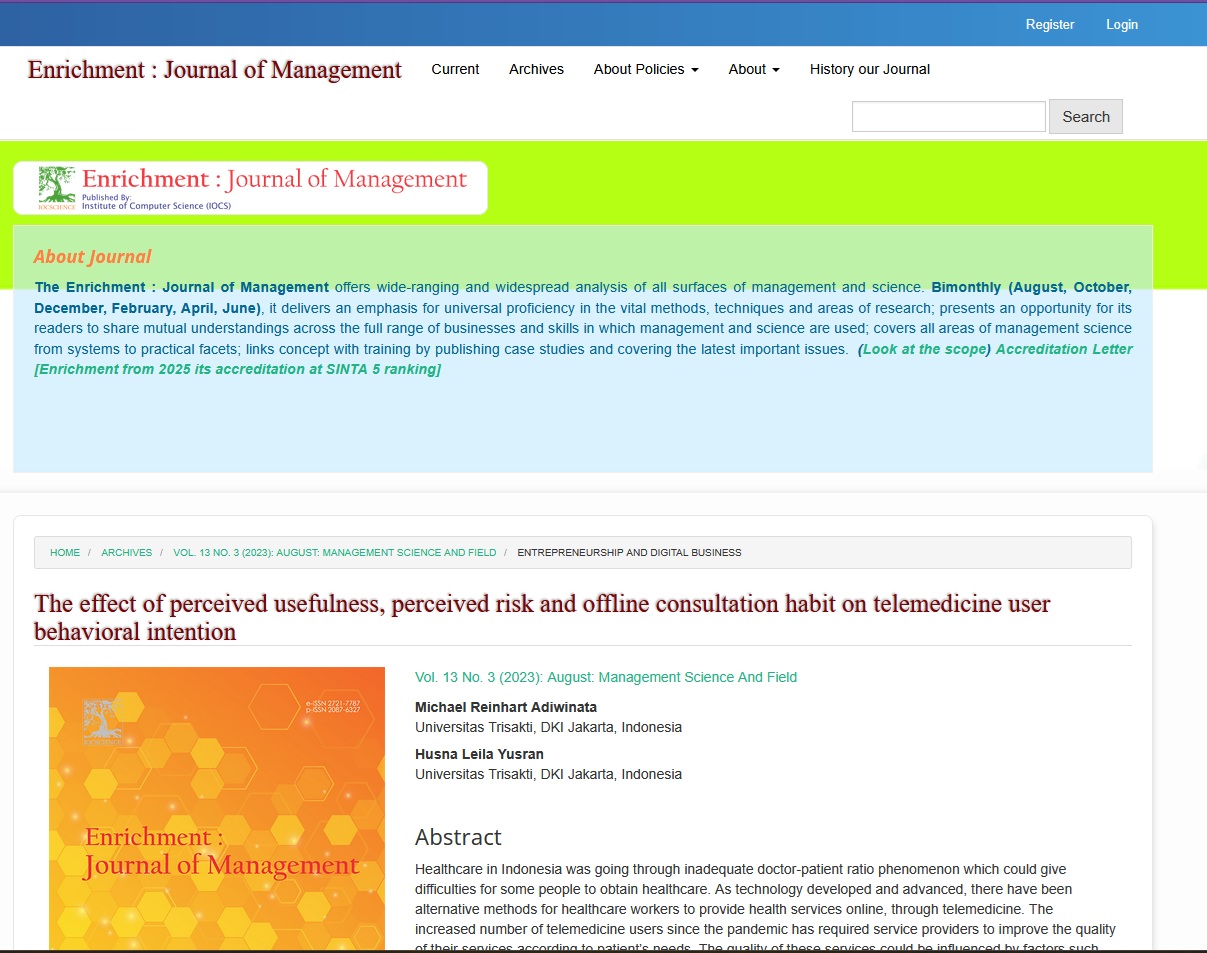Screen dimensions: 1207x953
Task: Open the Archives menu item
Action: [536, 69]
